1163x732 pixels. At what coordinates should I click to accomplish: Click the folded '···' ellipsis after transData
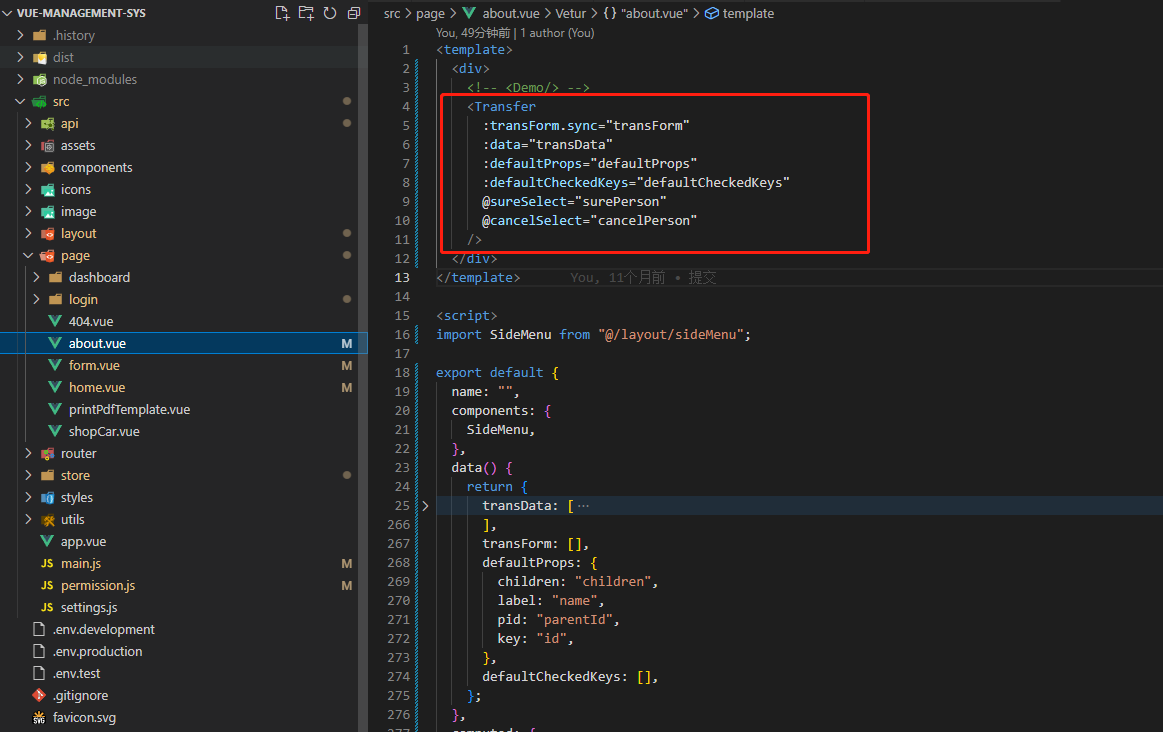coord(584,506)
